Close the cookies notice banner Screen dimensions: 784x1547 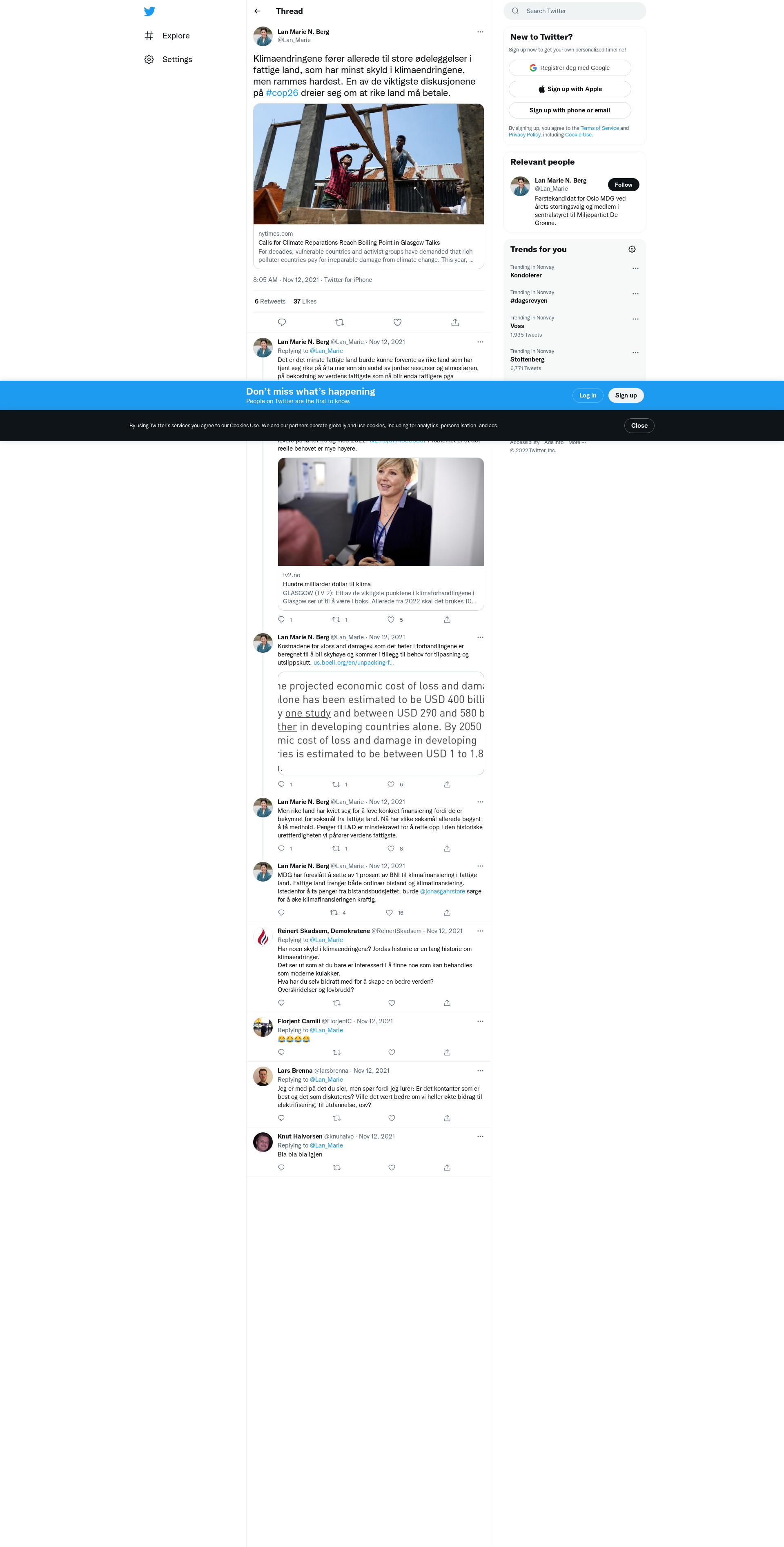(x=639, y=426)
